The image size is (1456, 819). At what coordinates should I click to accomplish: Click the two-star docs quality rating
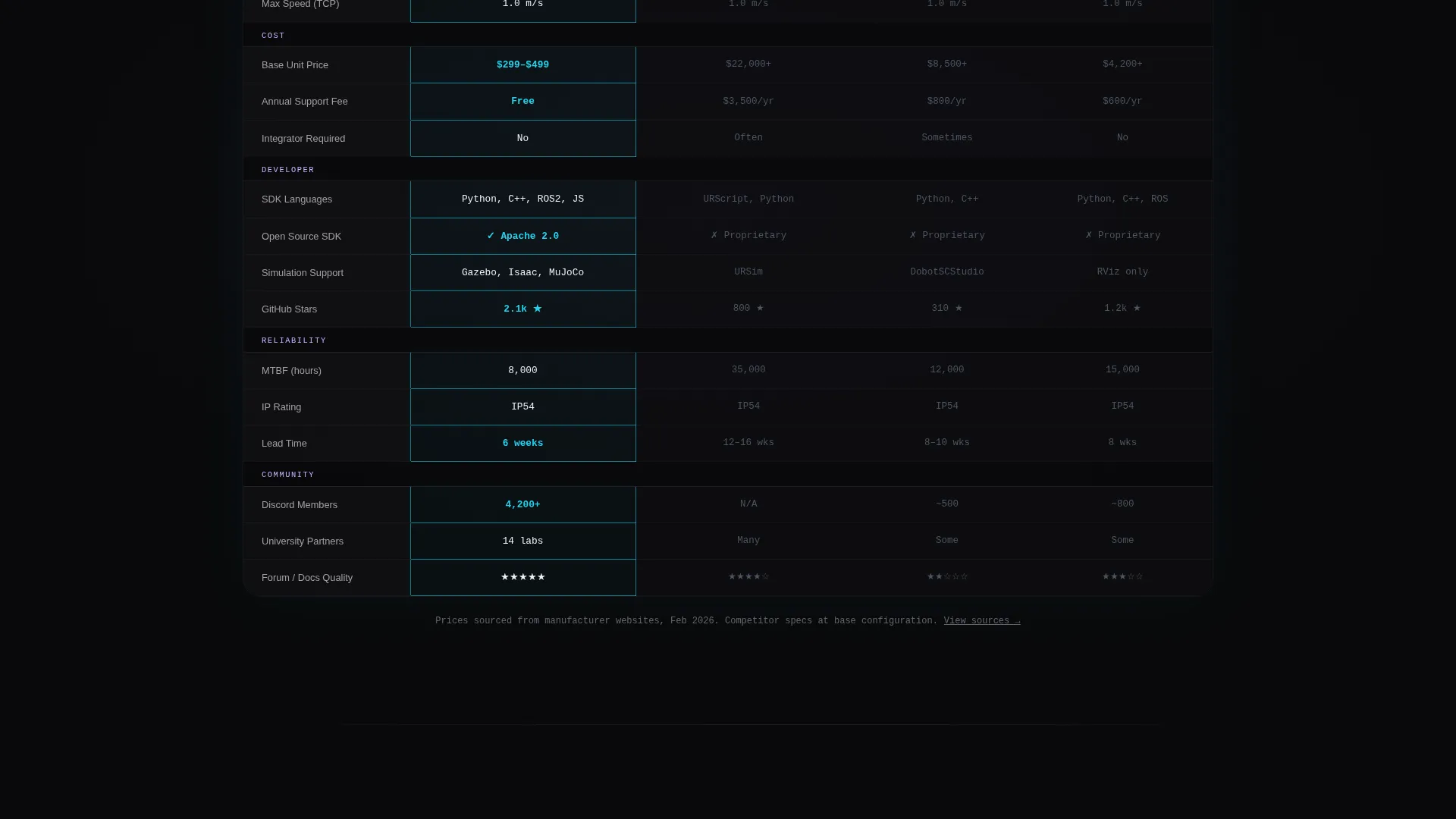coord(947,577)
